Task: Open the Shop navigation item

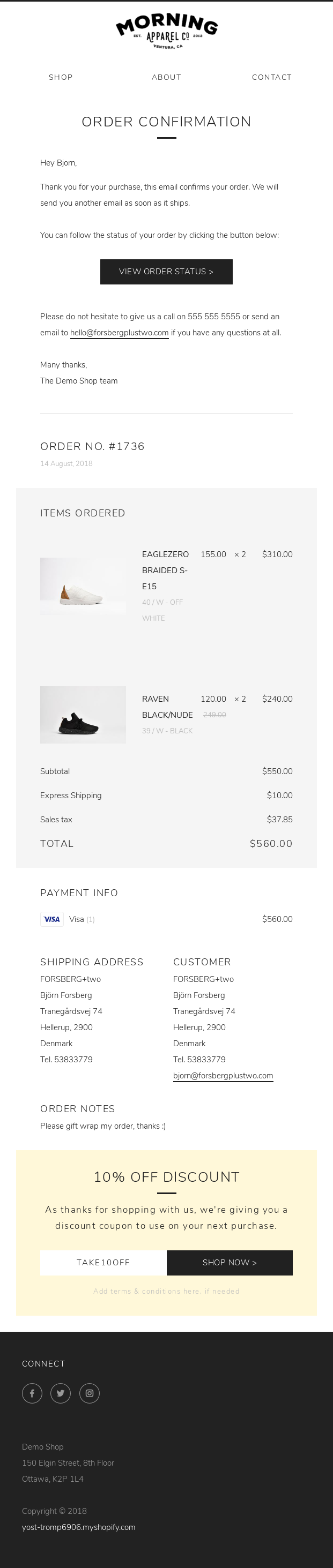Action: tap(61, 77)
